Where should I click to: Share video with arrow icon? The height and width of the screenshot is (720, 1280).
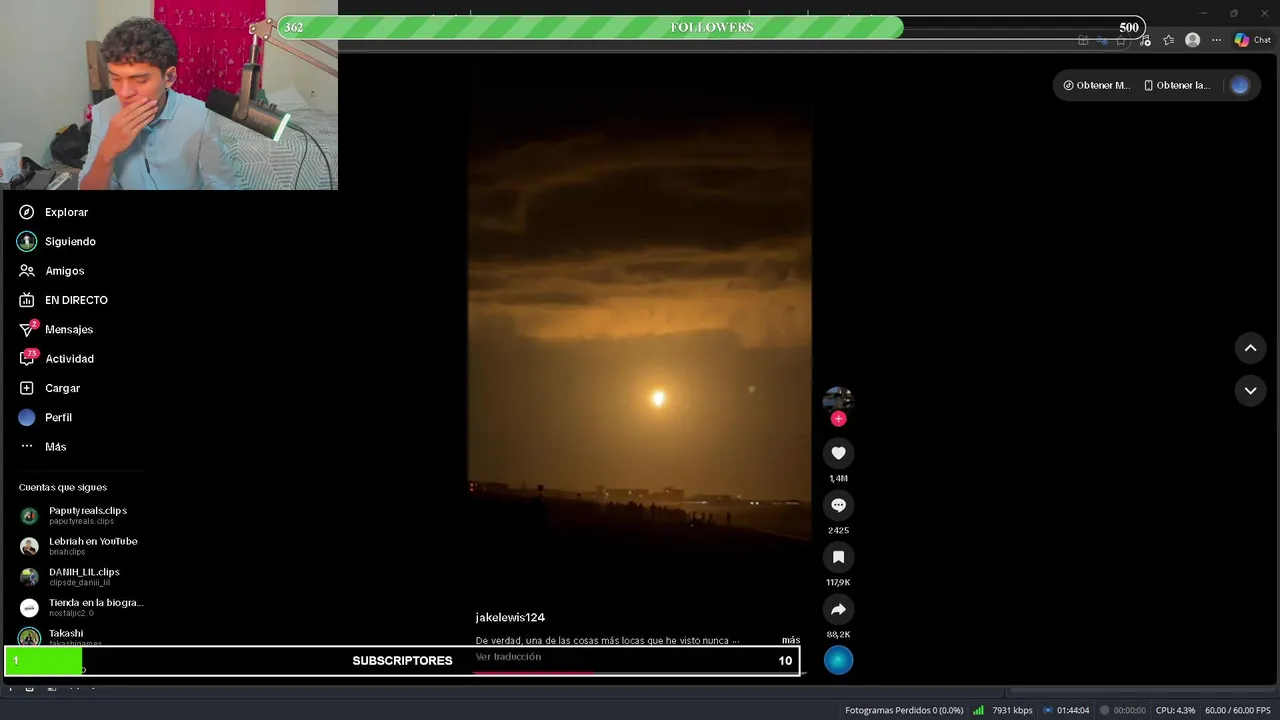click(x=838, y=609)
